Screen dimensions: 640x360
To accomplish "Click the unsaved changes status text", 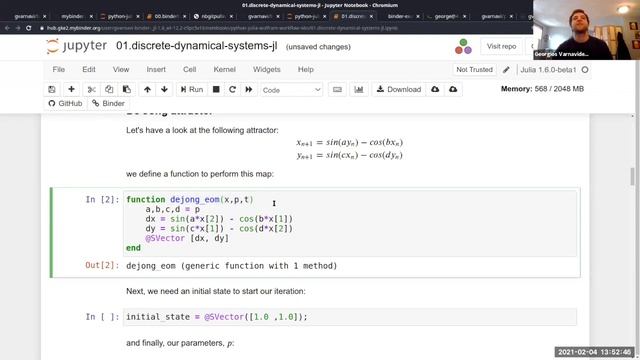I will pos(318,47).
